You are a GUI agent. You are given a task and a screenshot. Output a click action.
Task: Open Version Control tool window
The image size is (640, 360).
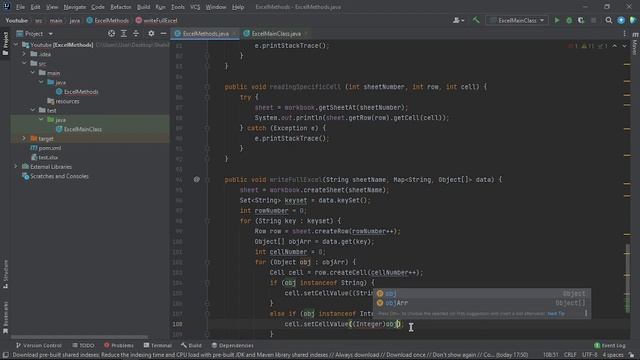38,345
